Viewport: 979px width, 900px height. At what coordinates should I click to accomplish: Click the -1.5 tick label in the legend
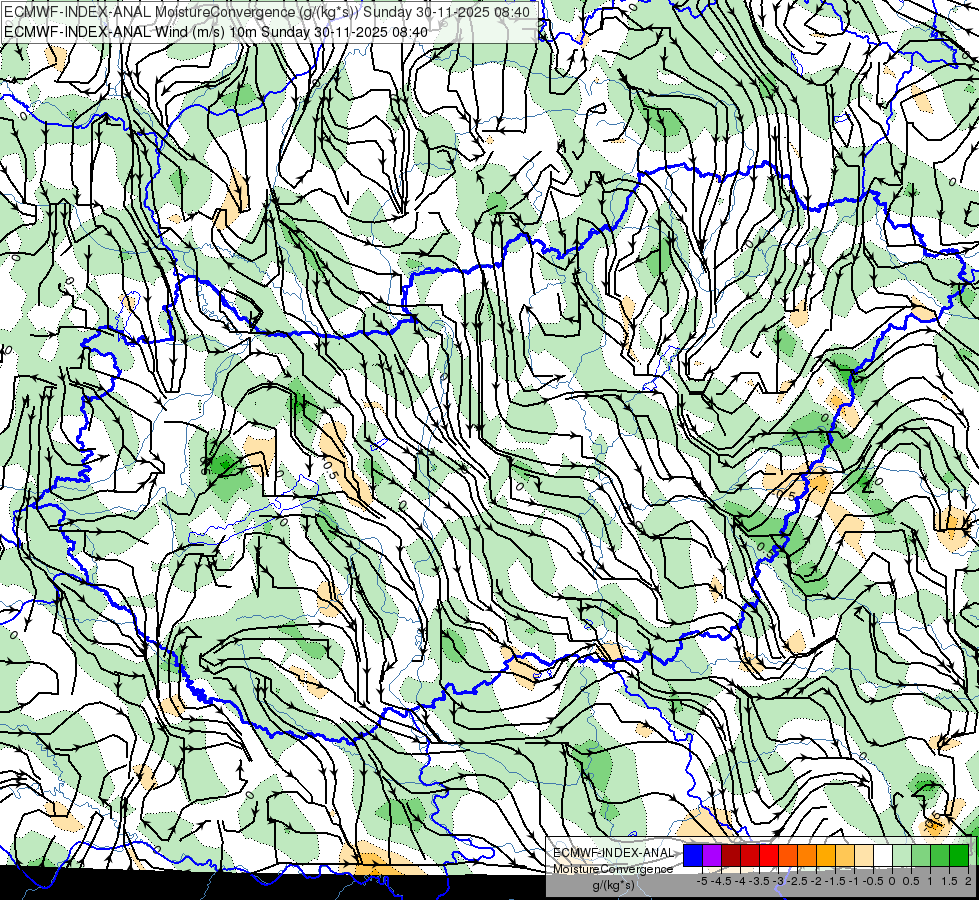click(x=835, y=881)
